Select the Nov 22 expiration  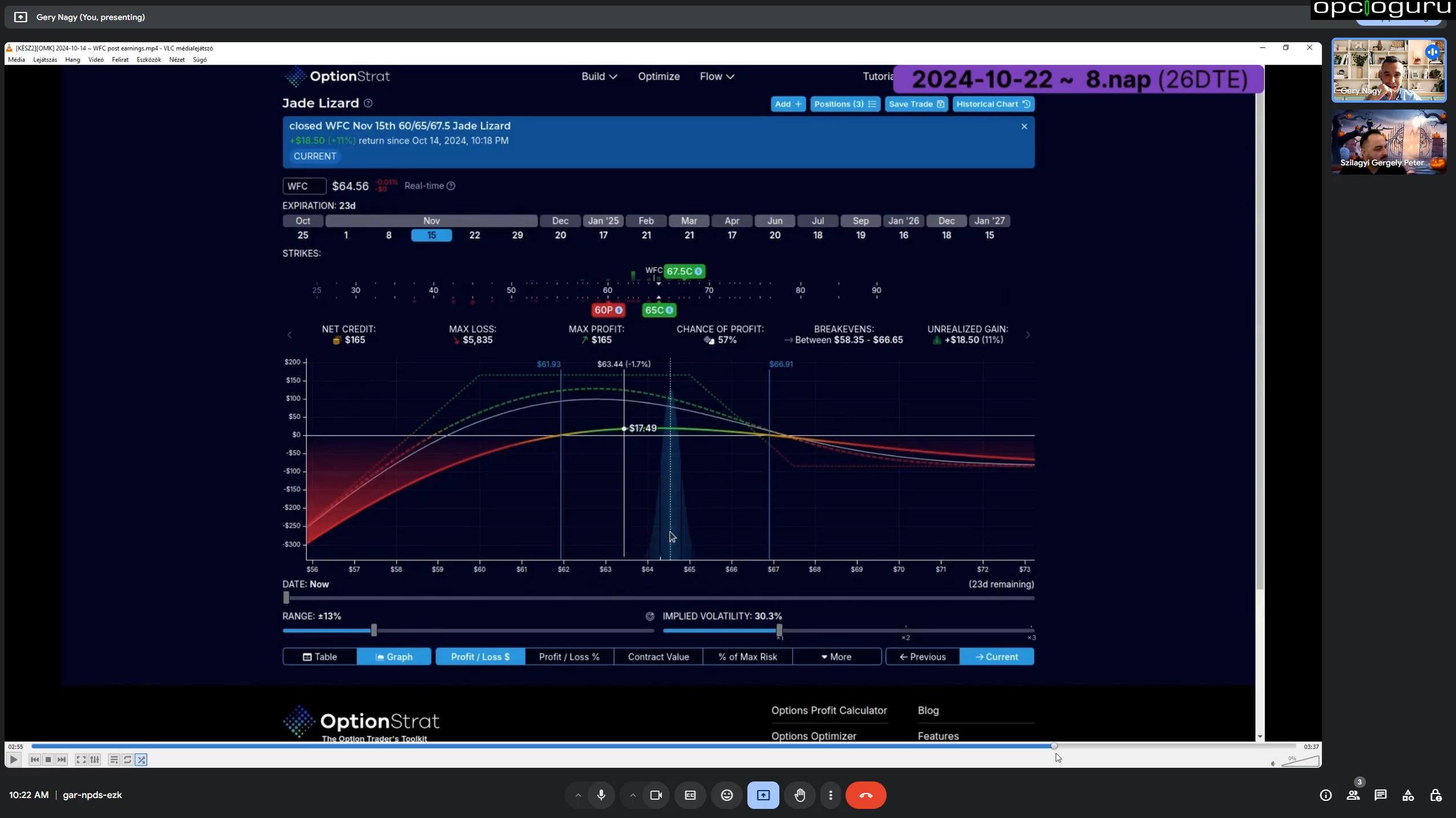[475, 235]
